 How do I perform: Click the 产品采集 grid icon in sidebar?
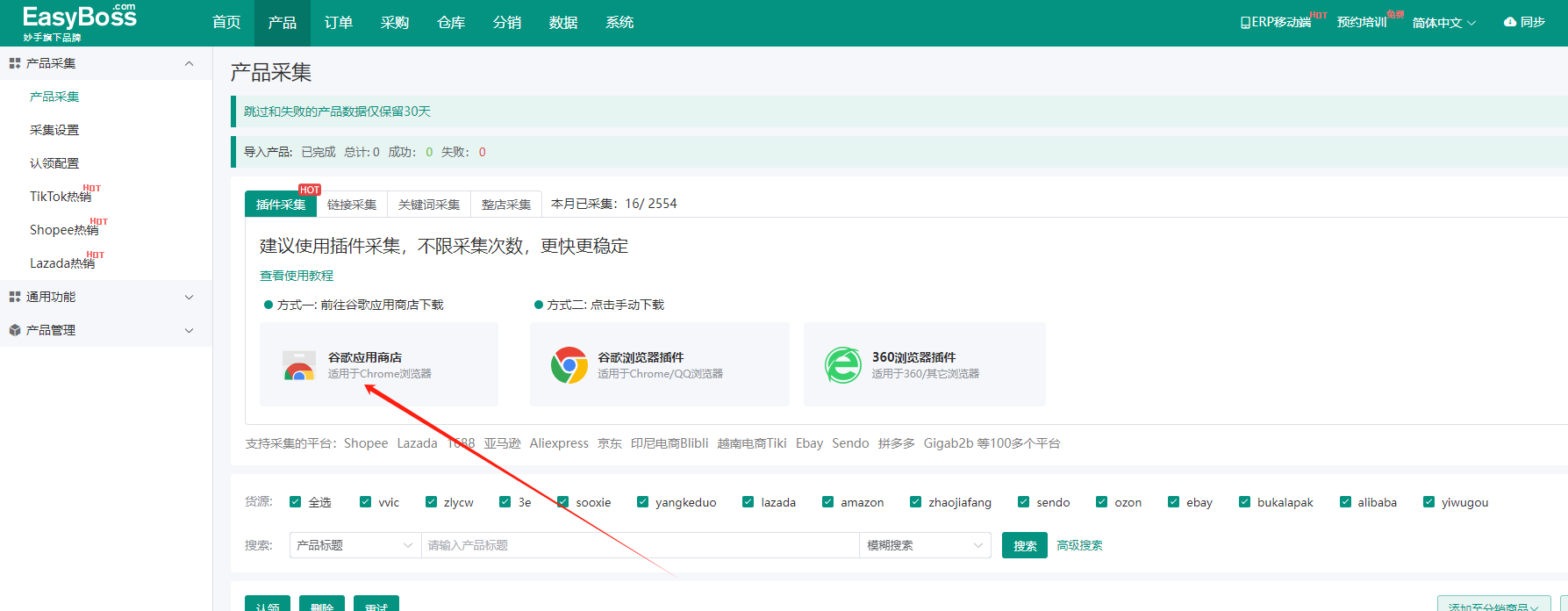[15, 63]
